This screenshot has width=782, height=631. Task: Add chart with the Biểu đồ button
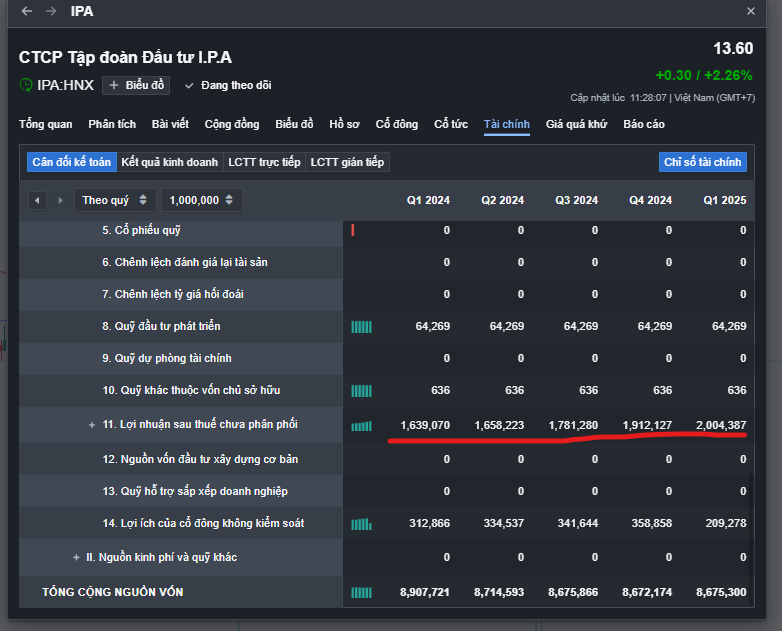(x=136, y=85)
